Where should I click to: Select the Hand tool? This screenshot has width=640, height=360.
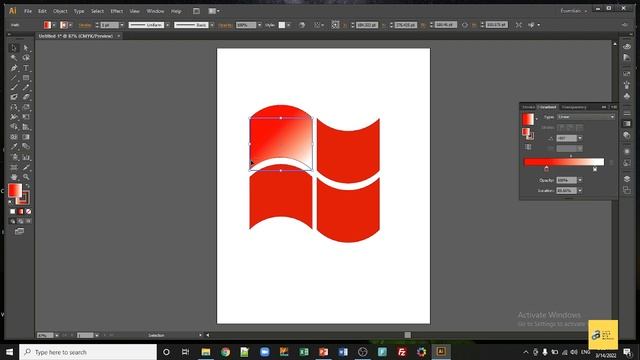pyautogui.click(x=14, y=177)
